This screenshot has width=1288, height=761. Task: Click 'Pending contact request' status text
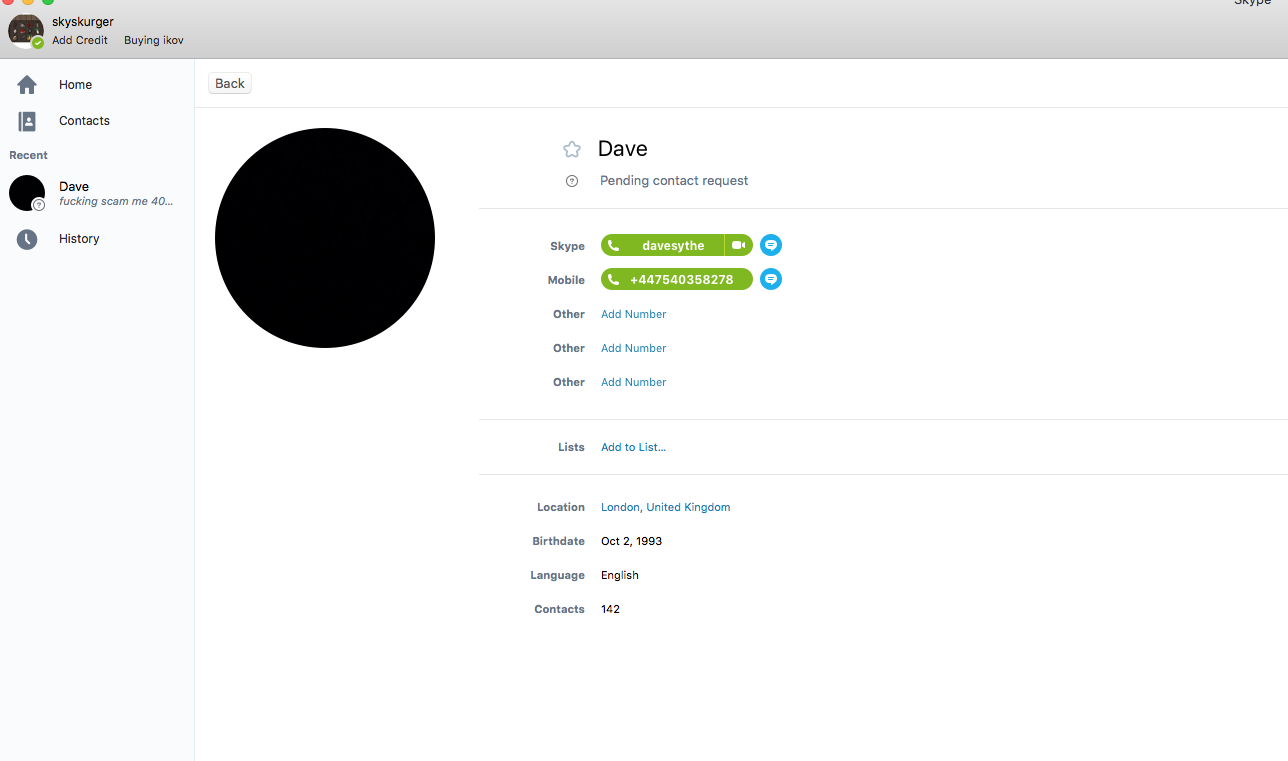tap(674, 181)
